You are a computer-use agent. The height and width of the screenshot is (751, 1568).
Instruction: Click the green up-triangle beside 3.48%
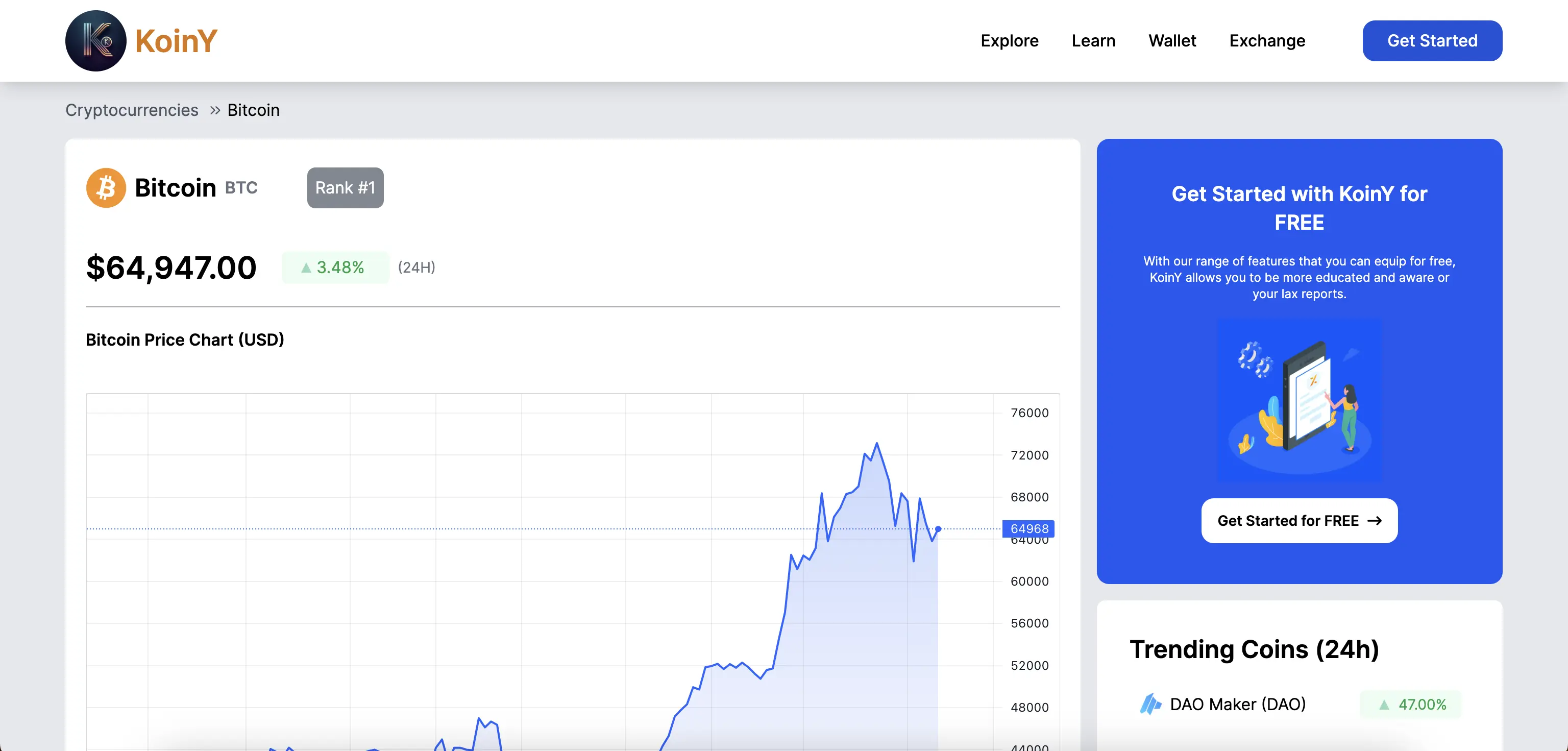[306, 268]
